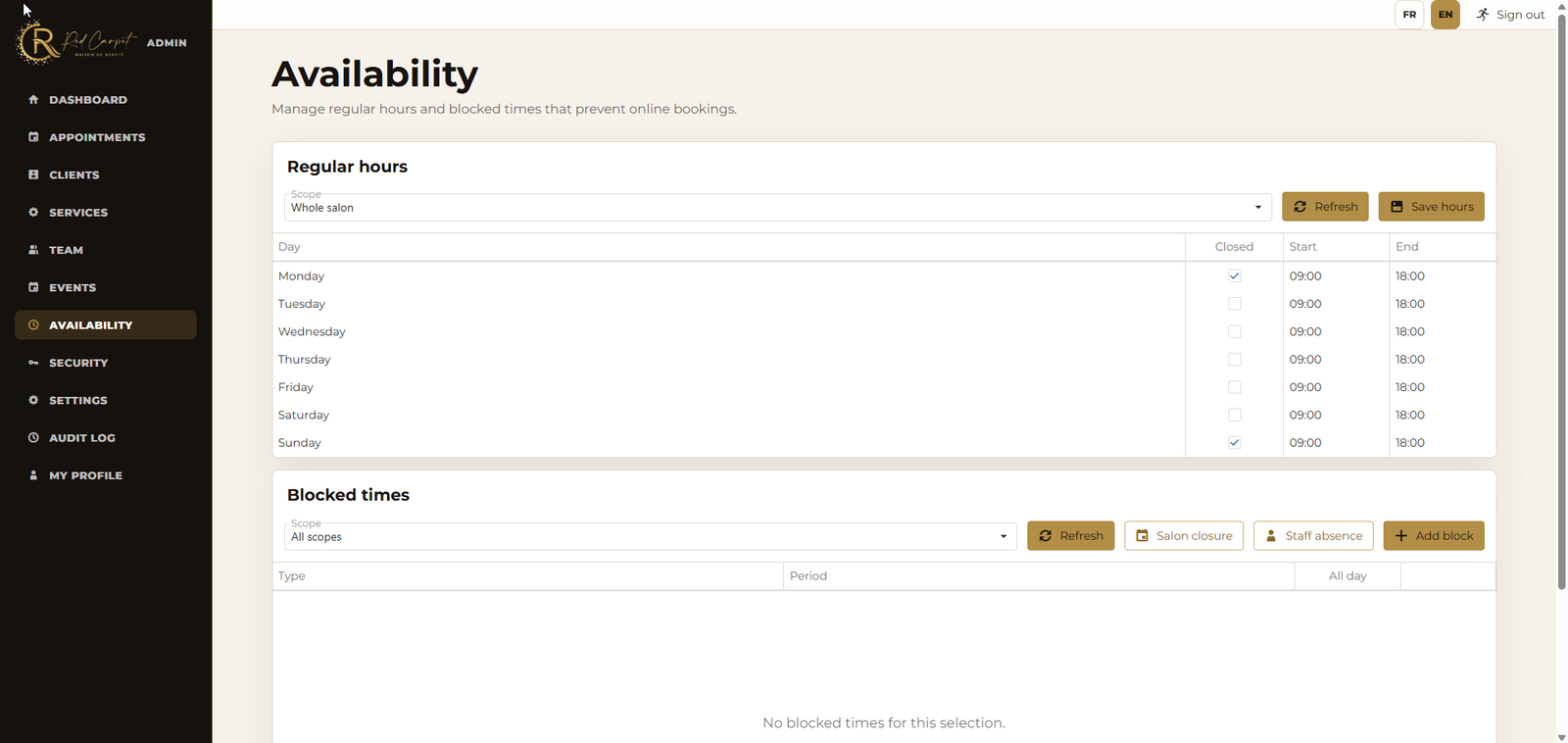Click the Closed column header

pos(1234,247)
